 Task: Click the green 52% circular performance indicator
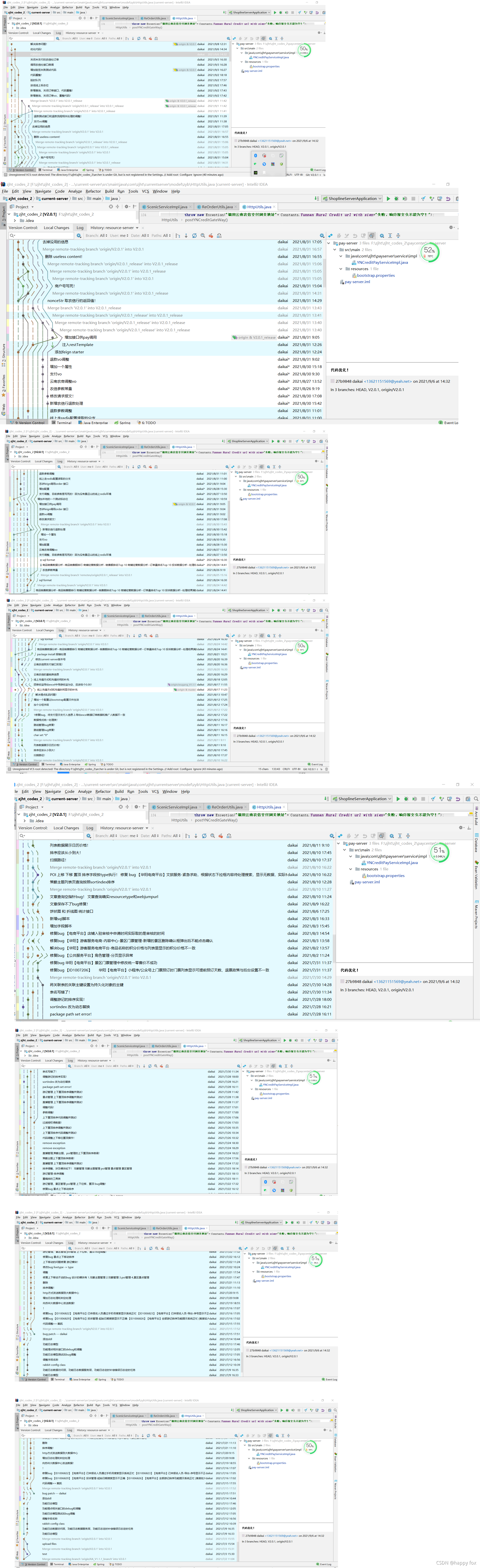430,252
